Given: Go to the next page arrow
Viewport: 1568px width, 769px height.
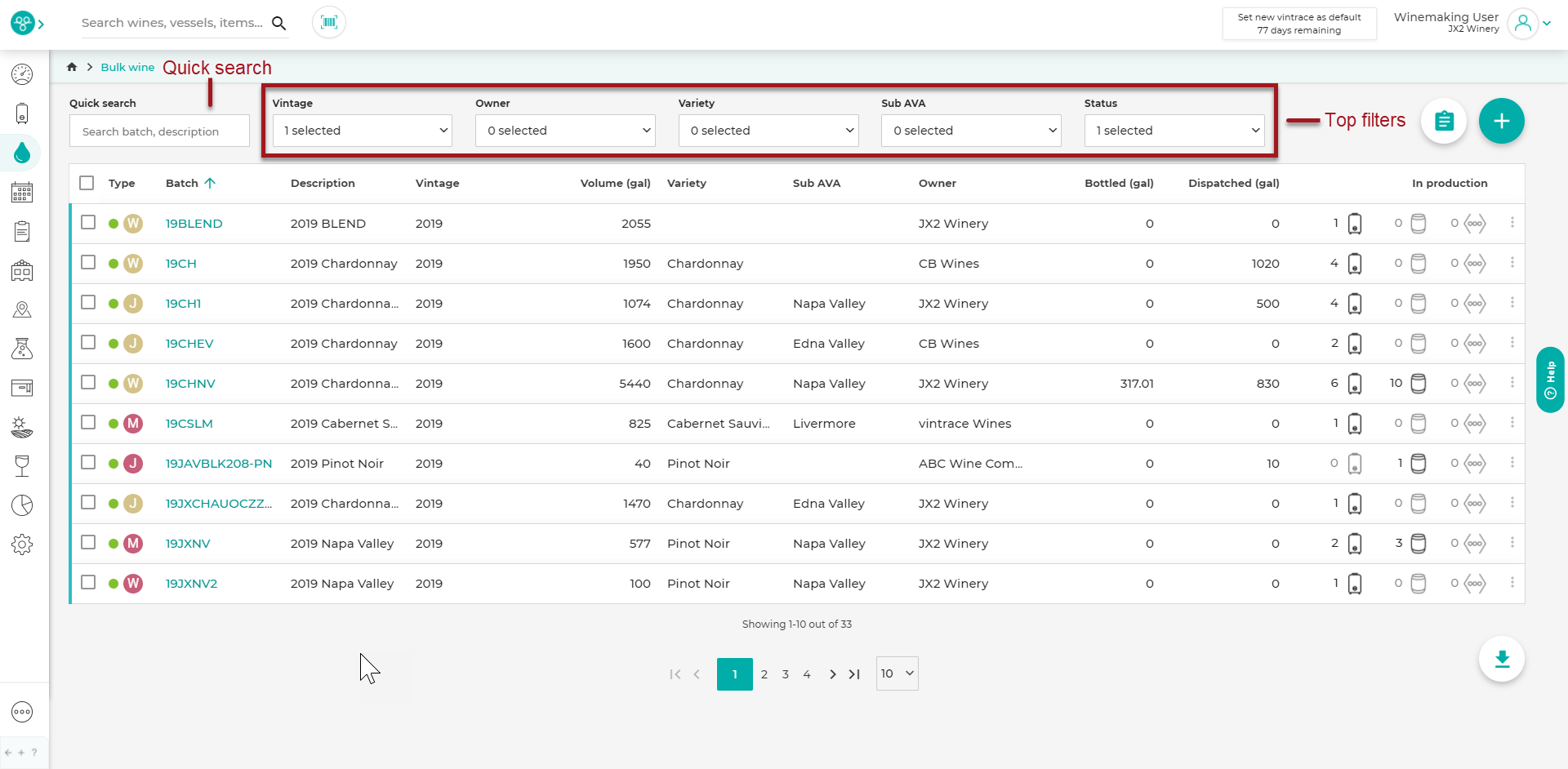Looking at the screenshot, I should 832,674.
